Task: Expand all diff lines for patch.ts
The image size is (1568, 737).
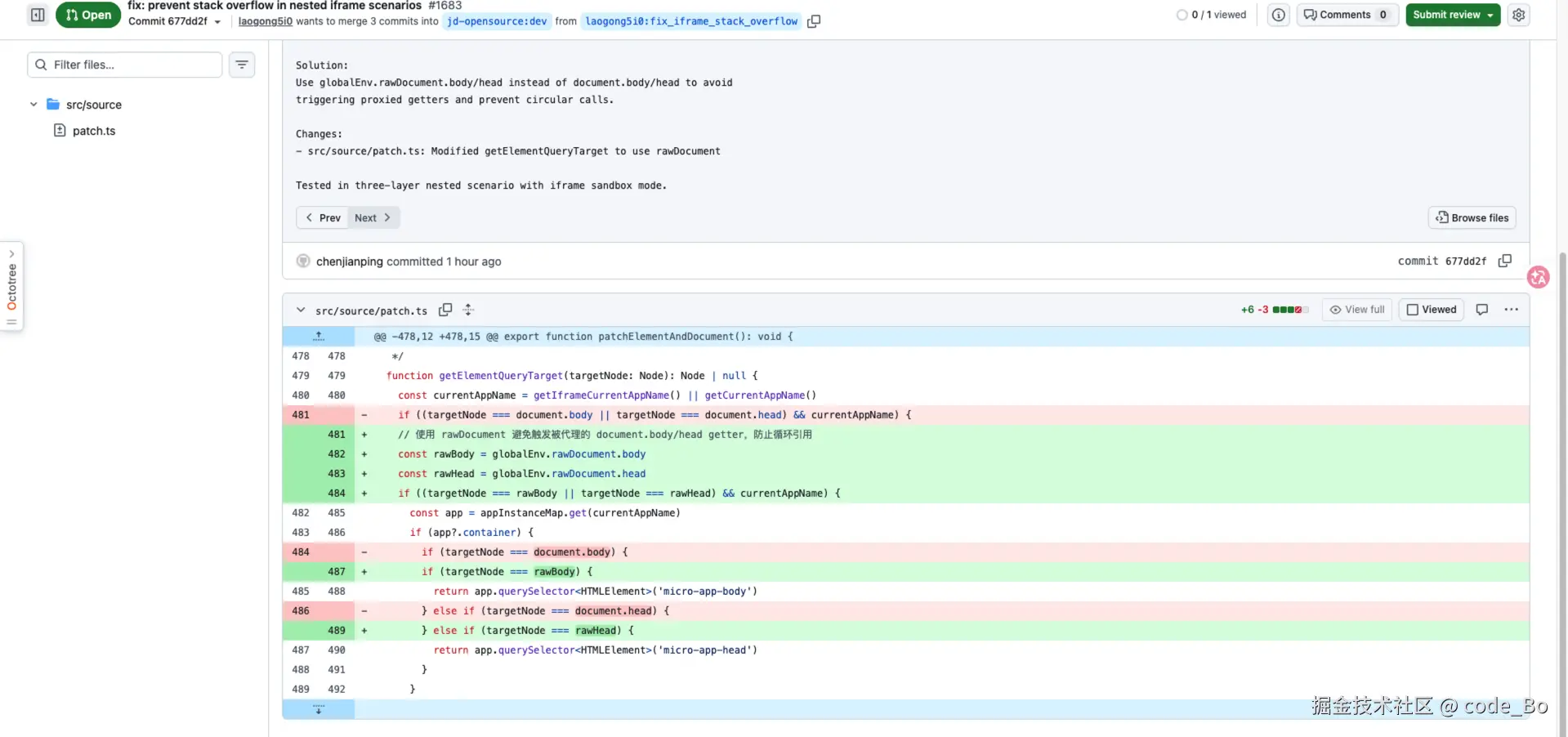Action: pos(468,310)
